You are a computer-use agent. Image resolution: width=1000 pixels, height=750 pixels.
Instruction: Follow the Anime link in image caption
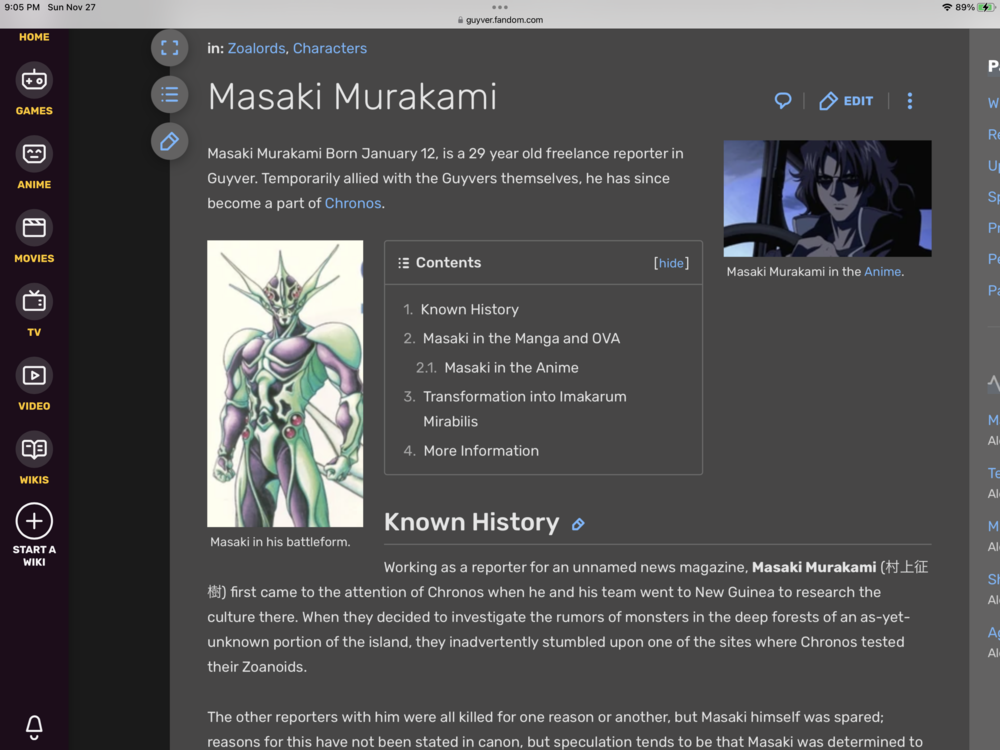click(883, 272)
